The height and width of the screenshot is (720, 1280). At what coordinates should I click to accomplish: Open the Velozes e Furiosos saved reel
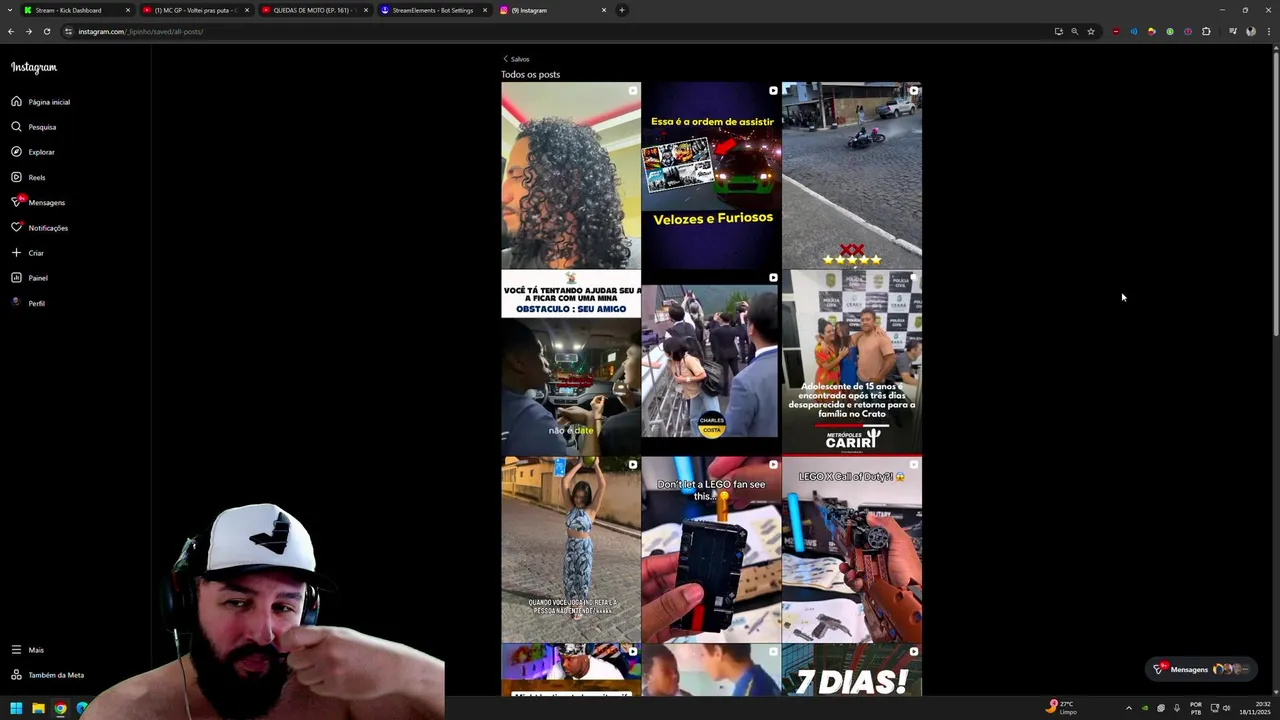(x=711, y=176)
